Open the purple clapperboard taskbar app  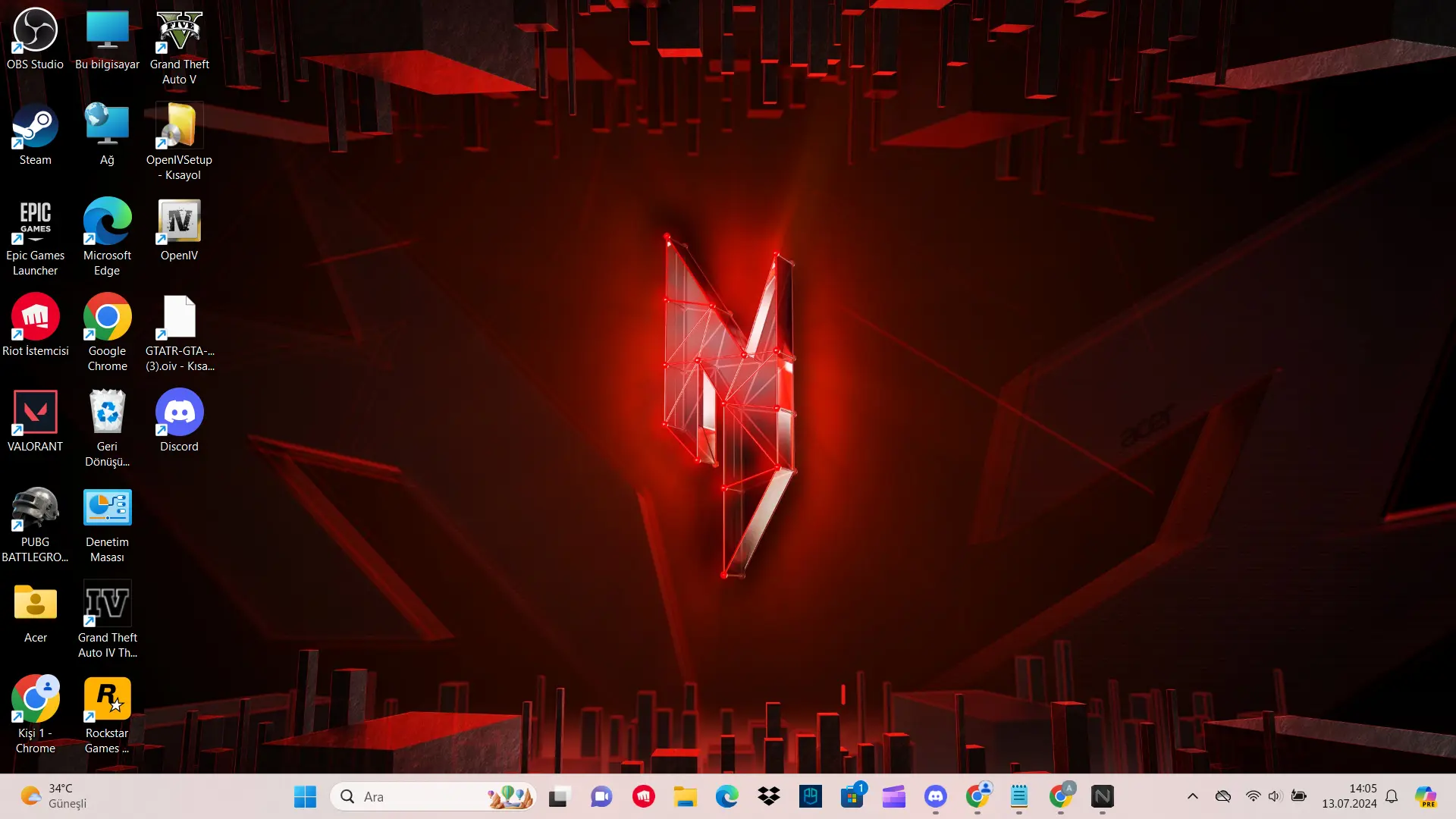[x=894, y=796]
